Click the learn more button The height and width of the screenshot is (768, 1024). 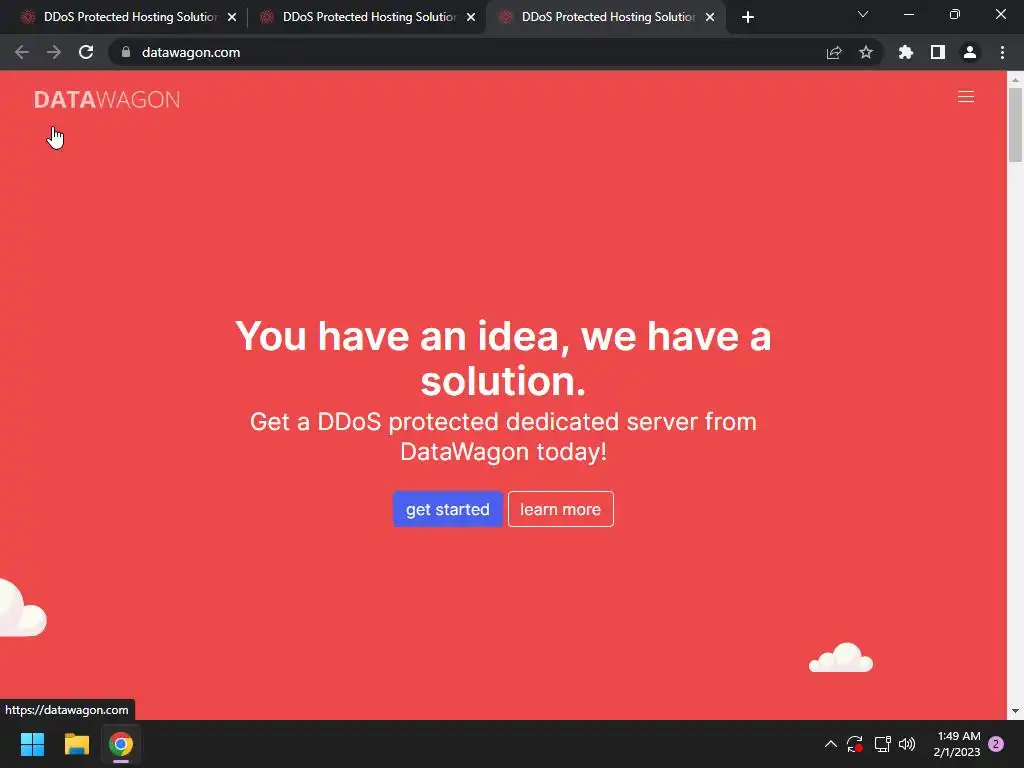point(560,509)
